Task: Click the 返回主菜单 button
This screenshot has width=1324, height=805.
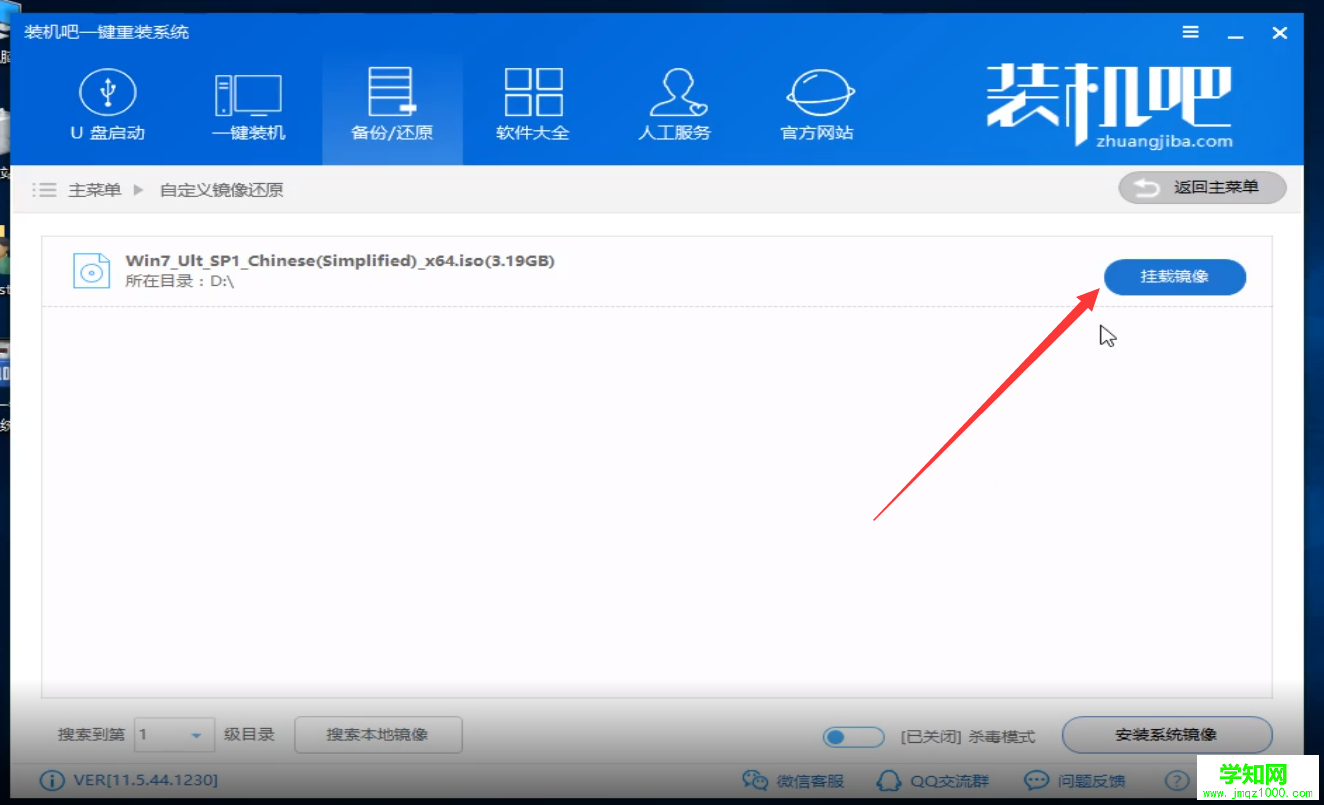Action: tap(1202, 187)
